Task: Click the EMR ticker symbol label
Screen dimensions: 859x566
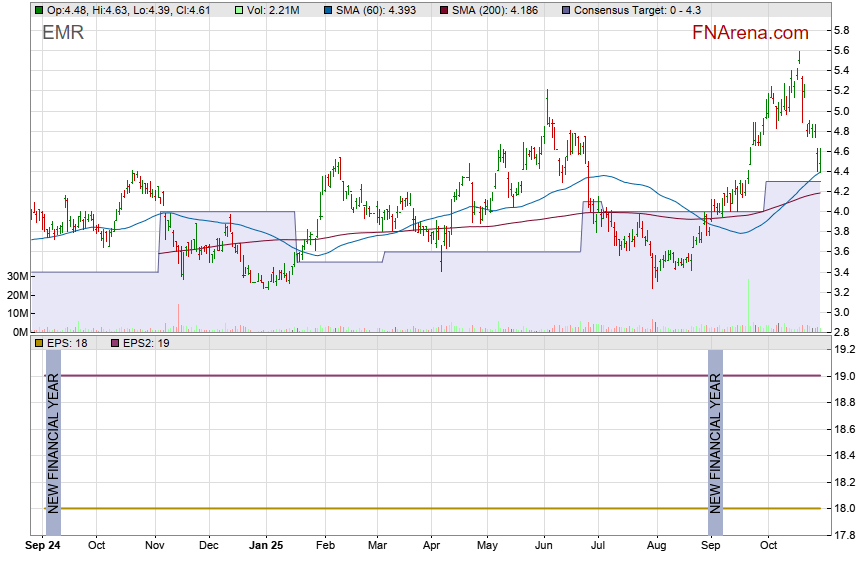Action: pos(63,33)
